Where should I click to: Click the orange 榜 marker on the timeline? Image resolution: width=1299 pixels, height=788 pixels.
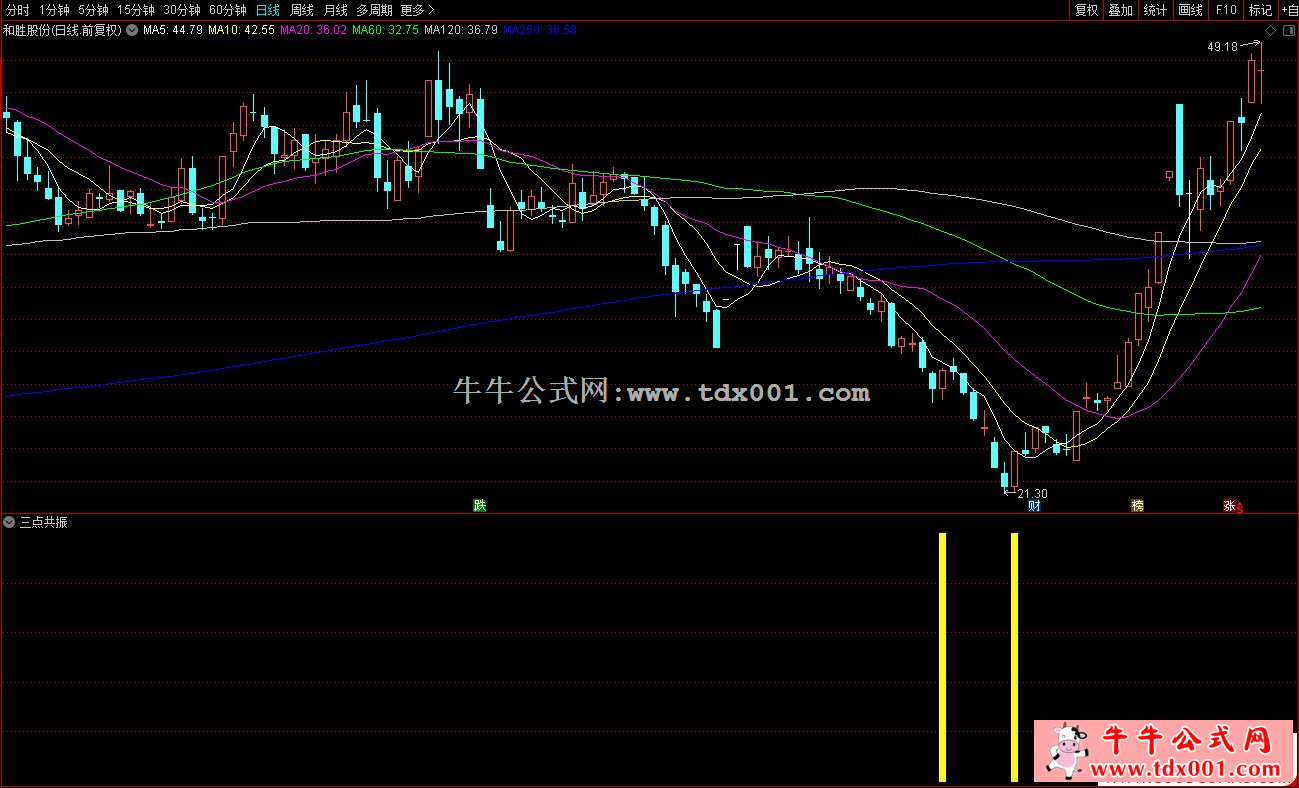1137,506
